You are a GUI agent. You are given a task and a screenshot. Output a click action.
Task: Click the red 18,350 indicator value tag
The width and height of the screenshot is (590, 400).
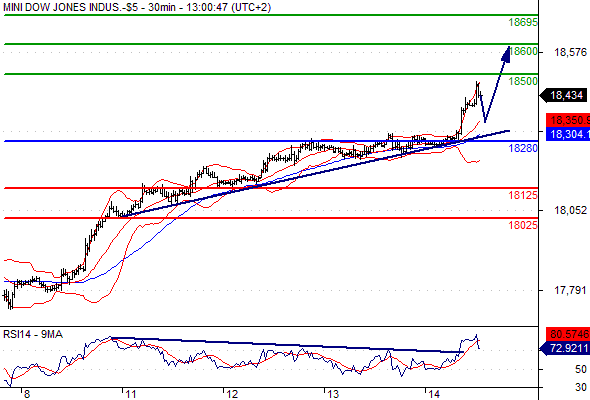click(x=568, y=120)
